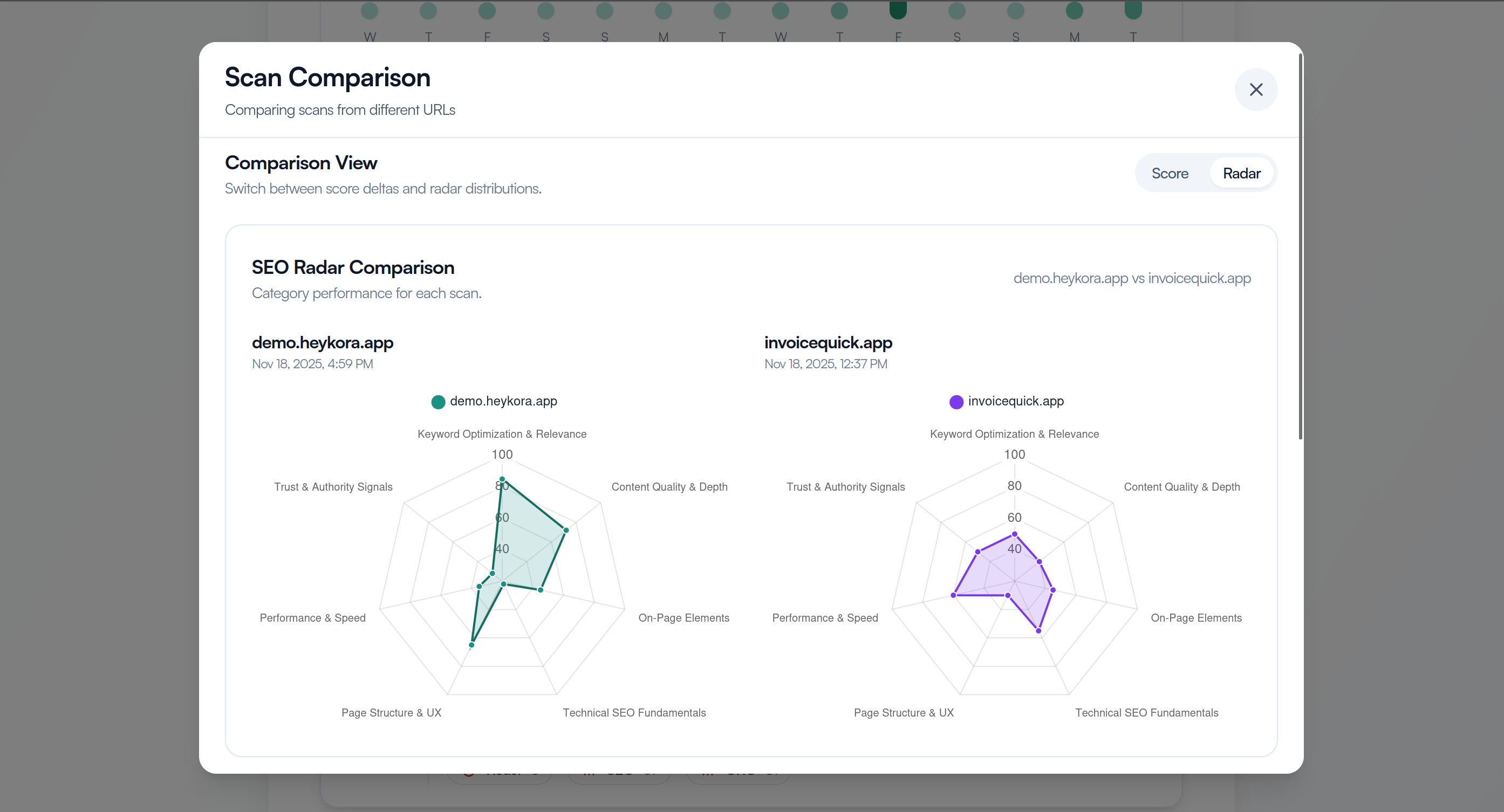Click the teal Keyword Optimization data point

pyautogui.click(x=502, y=479)
